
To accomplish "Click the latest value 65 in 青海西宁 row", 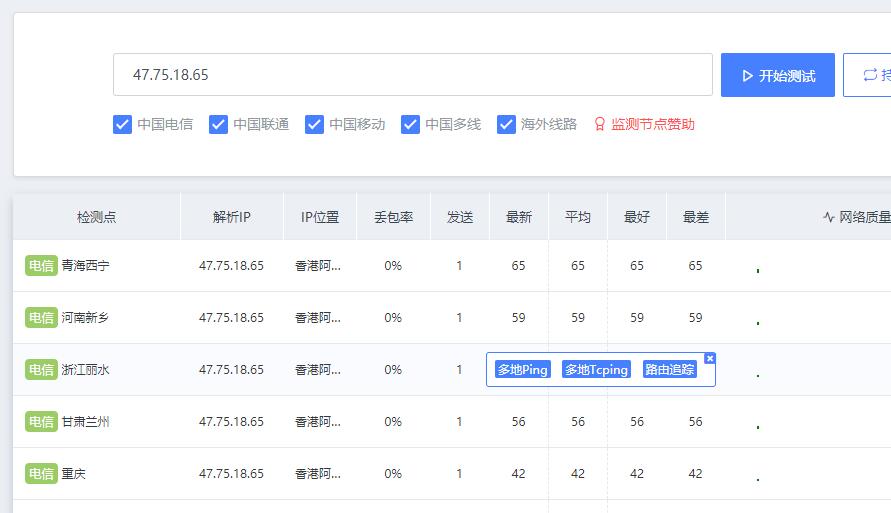I will tap(518, 265).
